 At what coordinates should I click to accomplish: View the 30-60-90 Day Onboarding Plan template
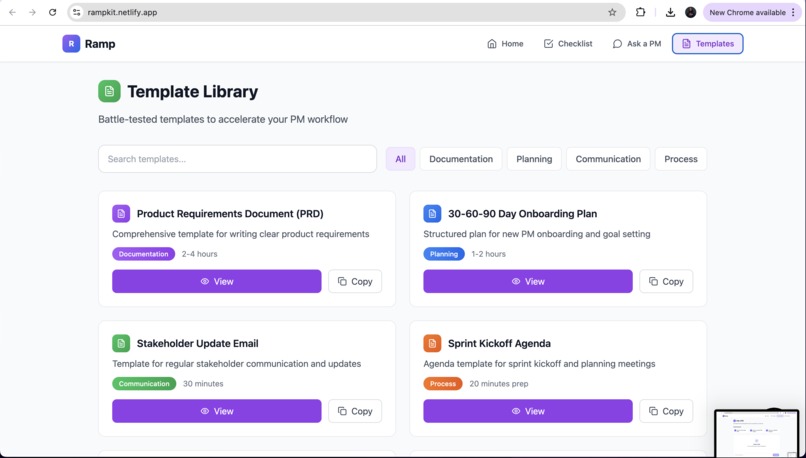[527, 281]
